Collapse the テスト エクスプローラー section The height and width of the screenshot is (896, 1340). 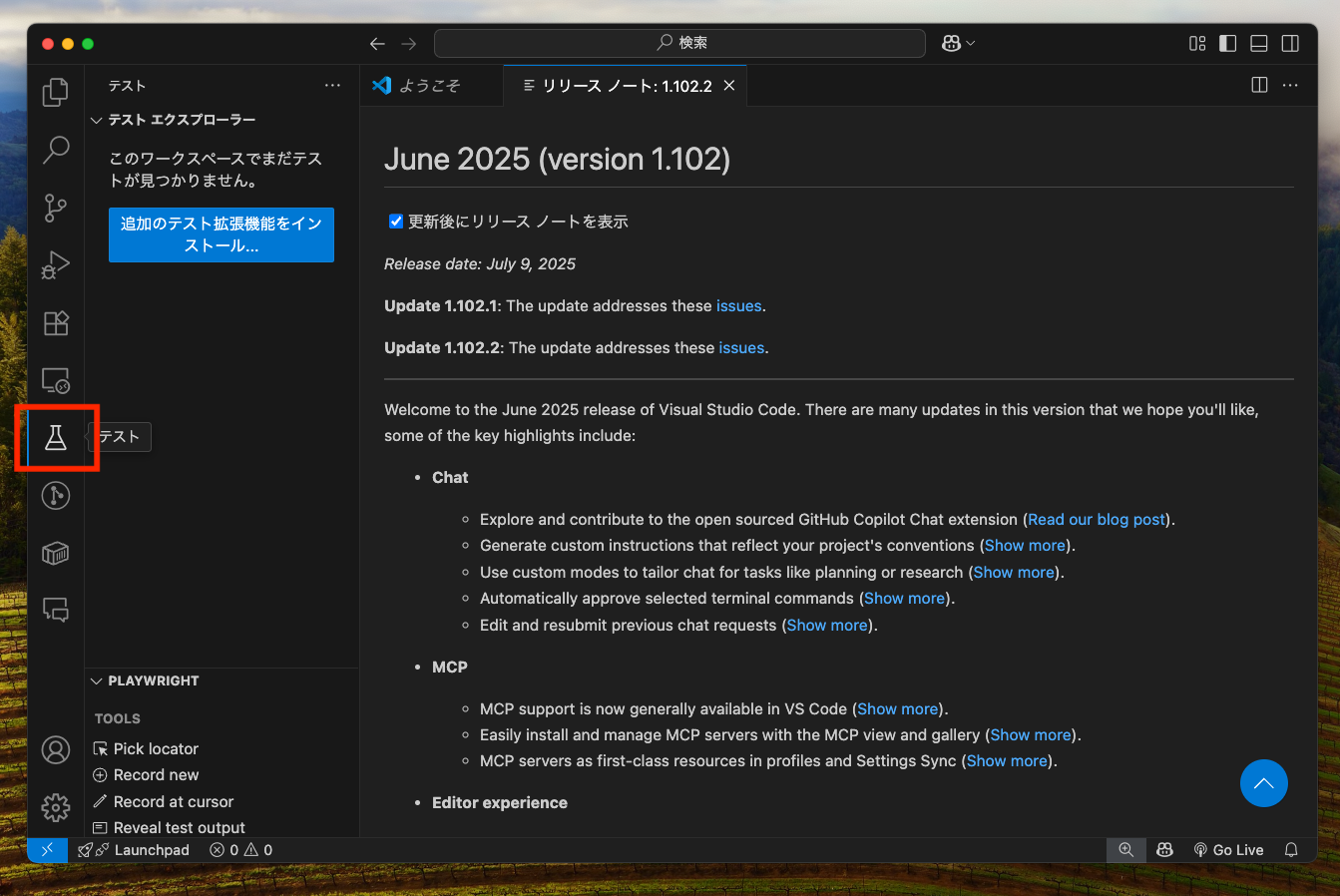pos(97,120)
